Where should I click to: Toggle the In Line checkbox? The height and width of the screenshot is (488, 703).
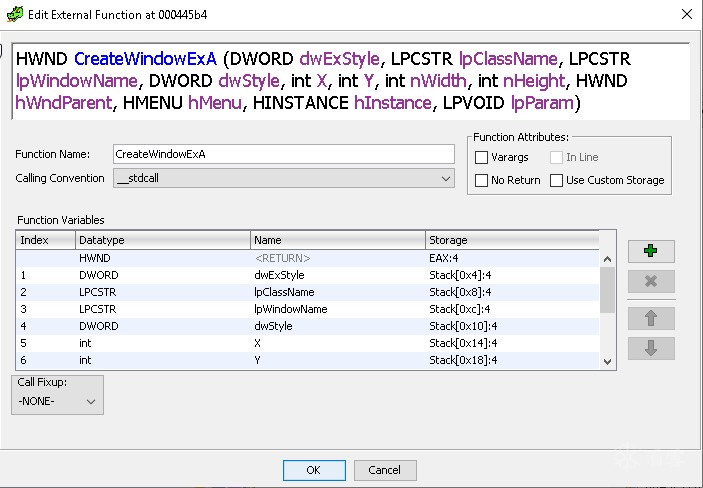[556, 157]
